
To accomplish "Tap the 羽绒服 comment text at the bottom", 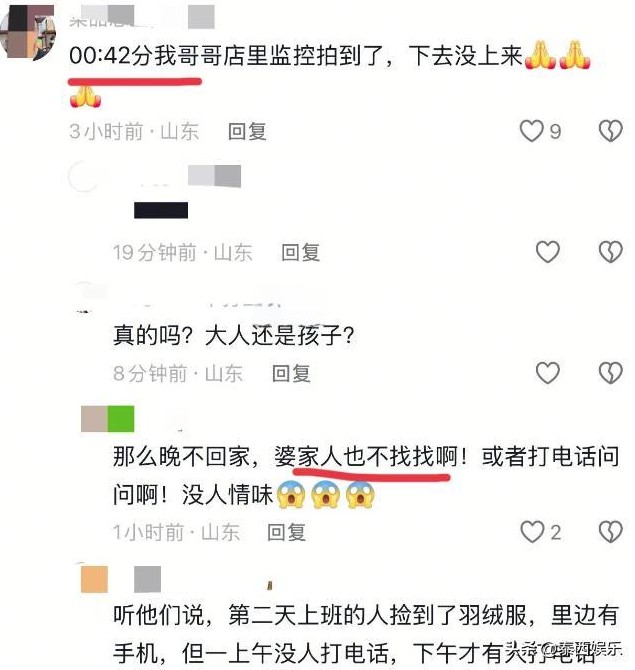I will [x=366, y=634].
